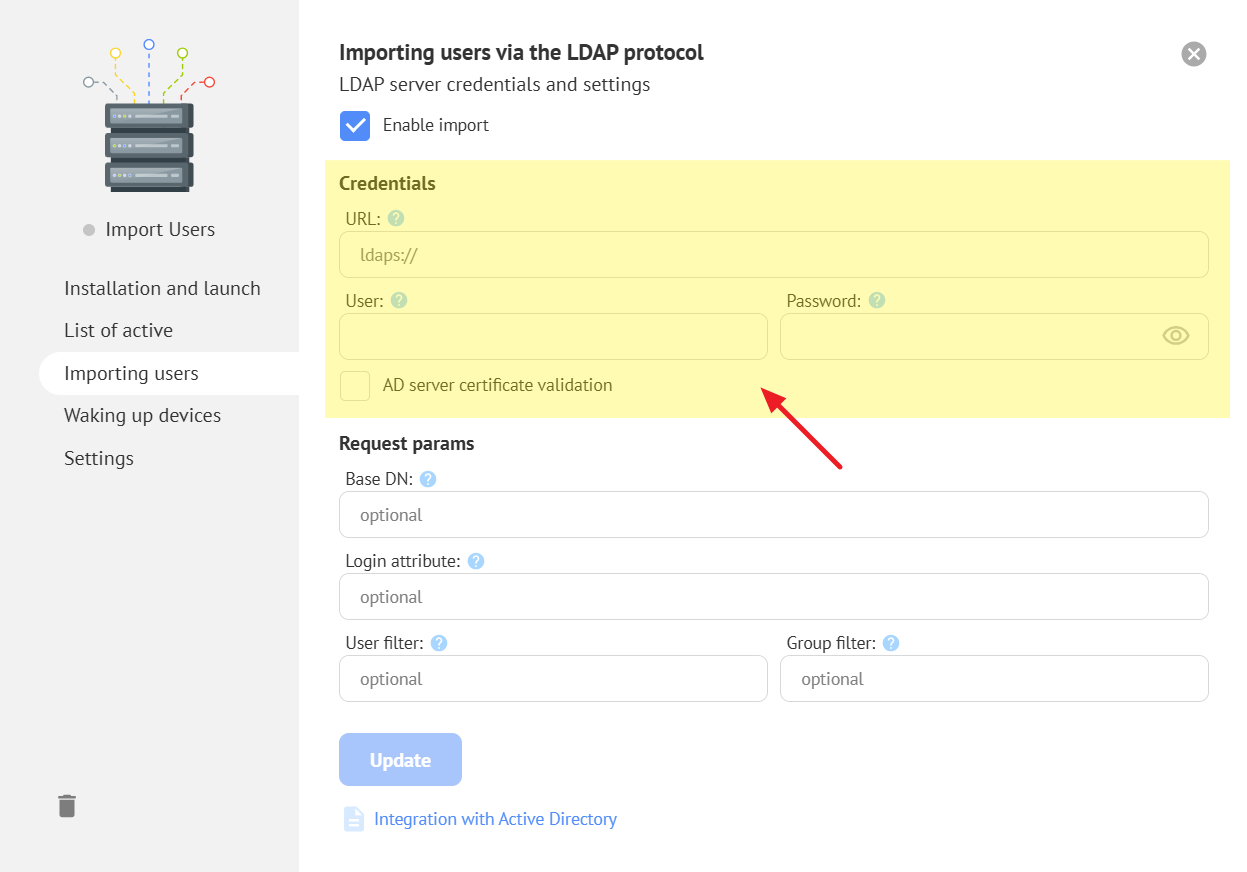Open Settings in the sidebar
This screenshot has width=1247, height=872.
click(99, 458)
